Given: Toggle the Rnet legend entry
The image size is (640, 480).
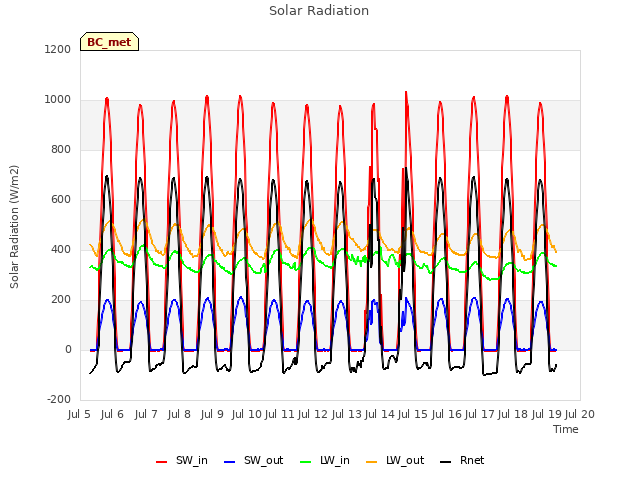Looking at the screenshot, I should 462,460.
